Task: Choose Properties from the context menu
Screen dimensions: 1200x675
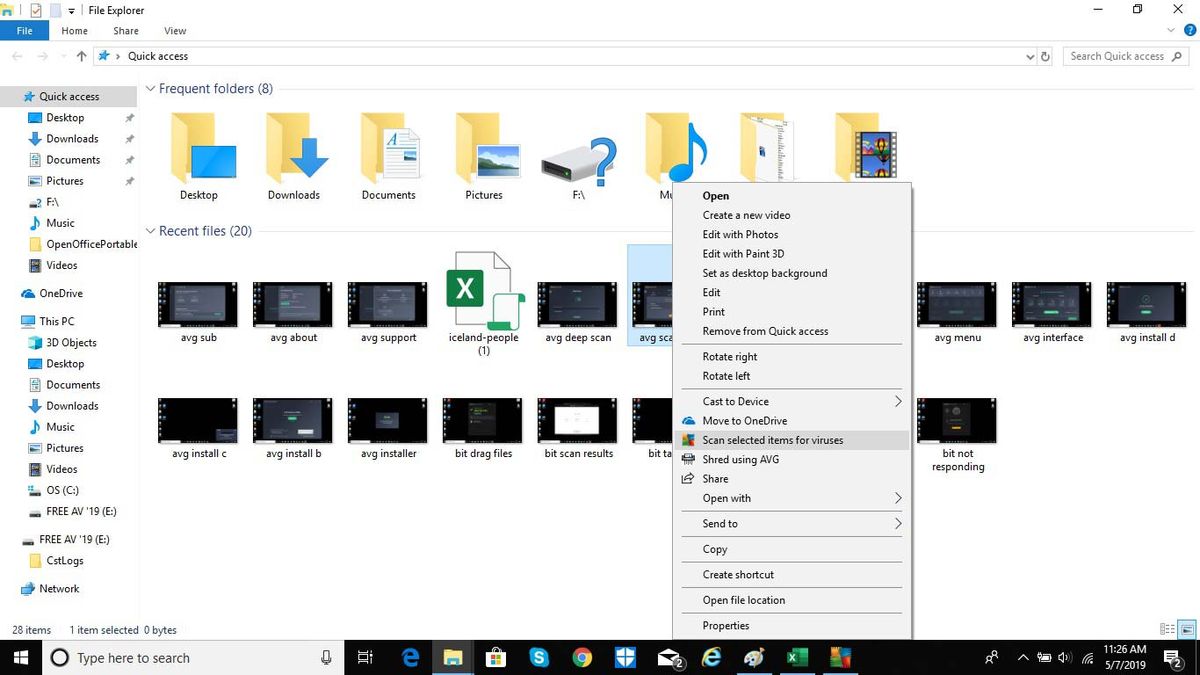Action: [x=726, y=625]
